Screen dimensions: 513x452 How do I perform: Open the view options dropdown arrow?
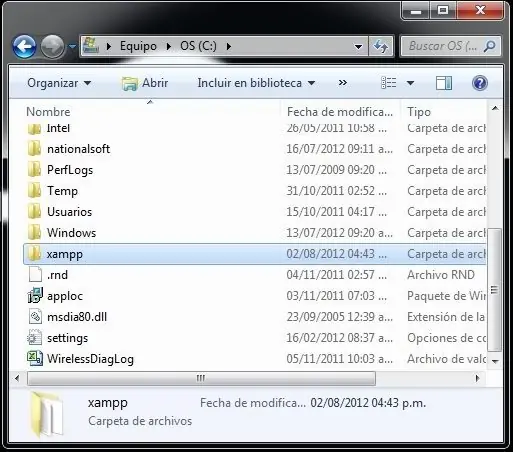[x=410, y=83]
